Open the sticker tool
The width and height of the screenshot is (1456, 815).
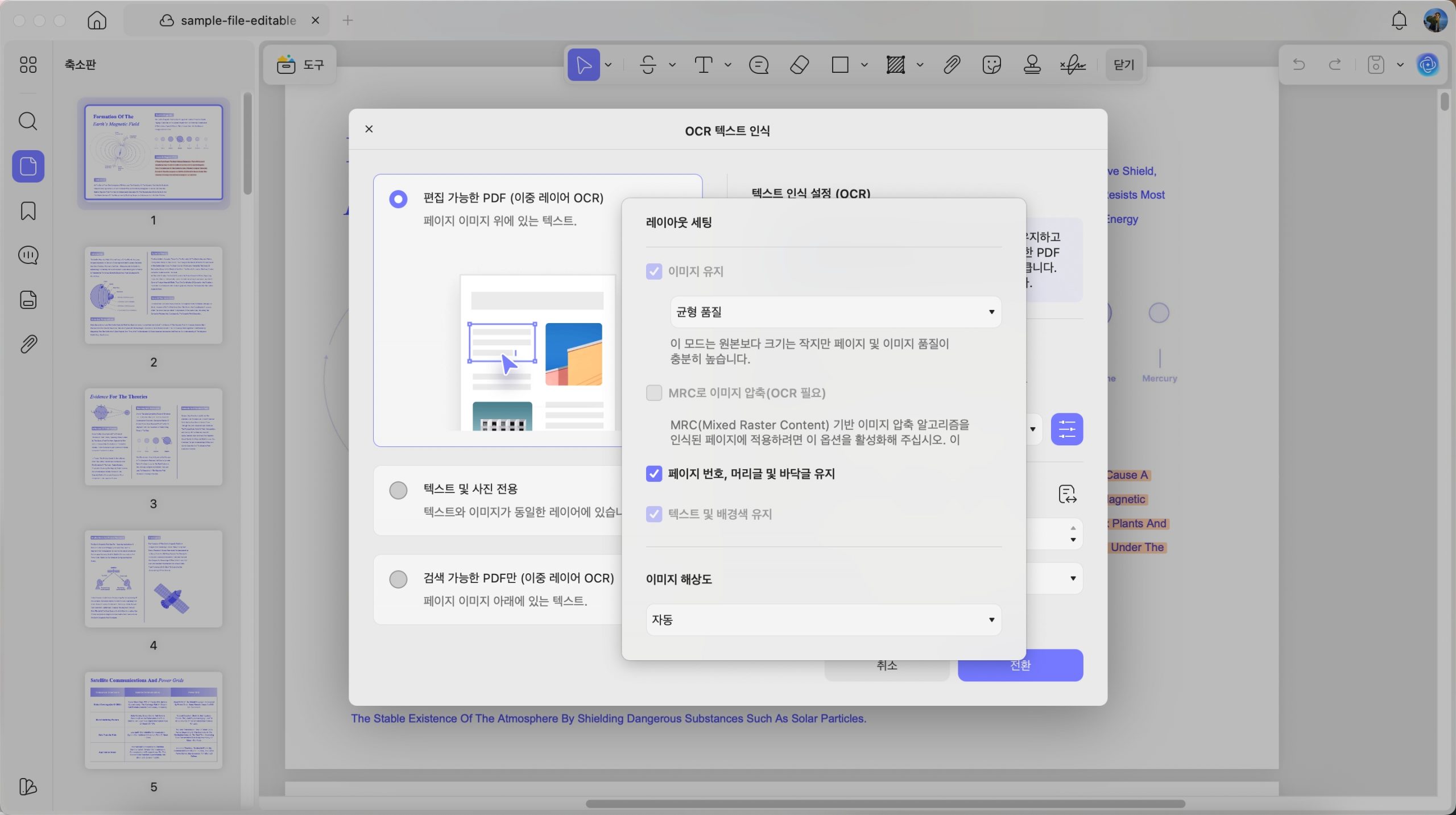point(991,65)
